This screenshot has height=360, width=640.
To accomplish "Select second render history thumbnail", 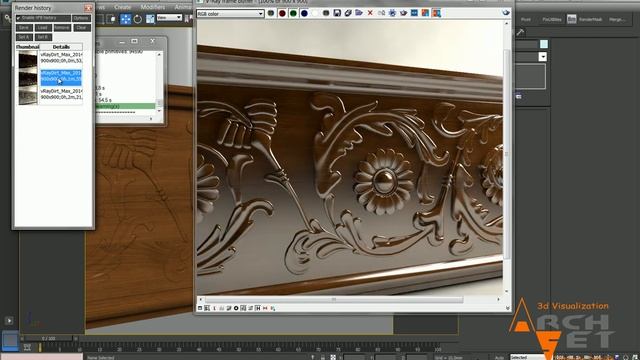I will (x=28, y=78).
